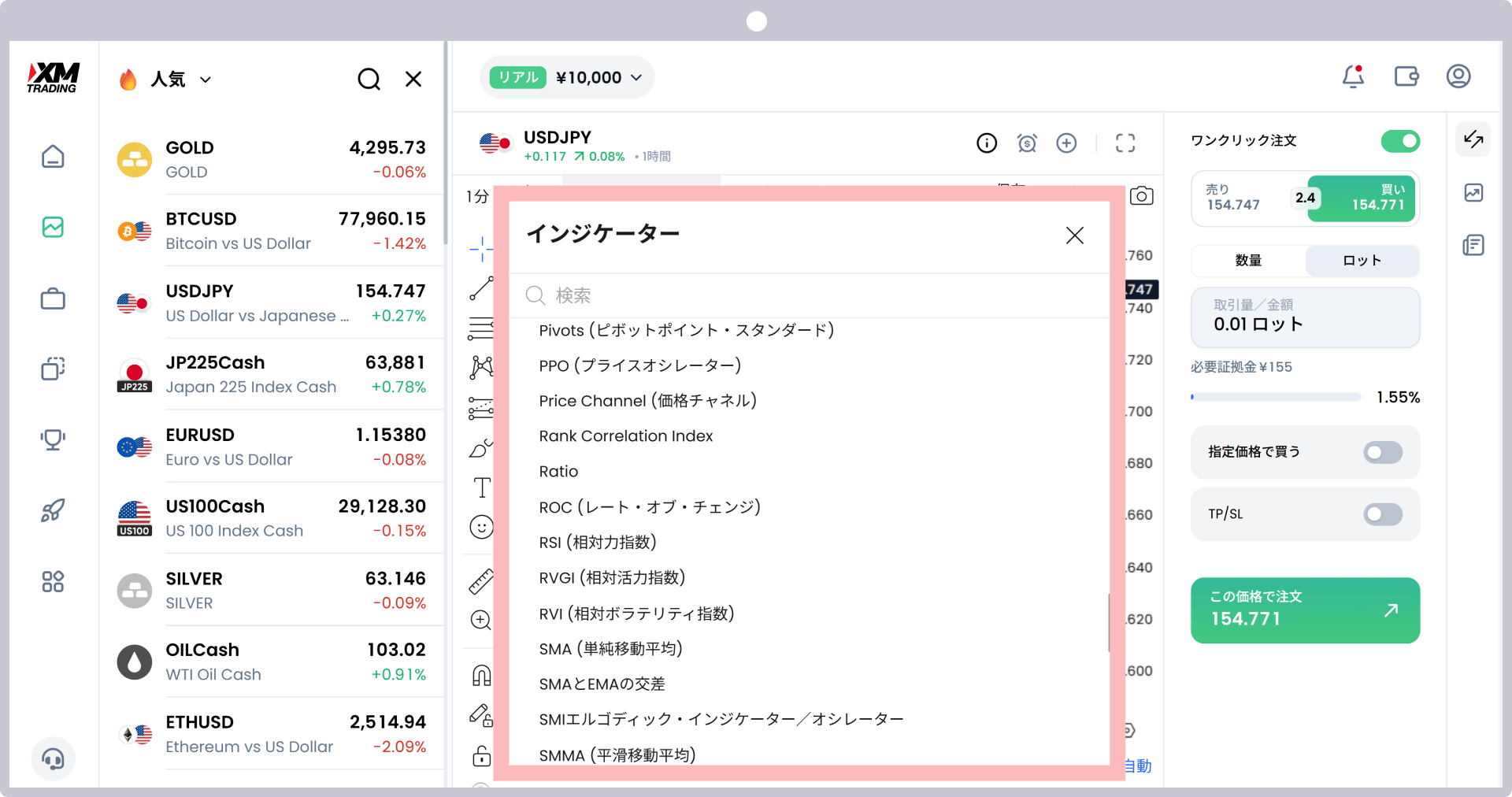Show USDJPY symbol info

tap(987, 143)
